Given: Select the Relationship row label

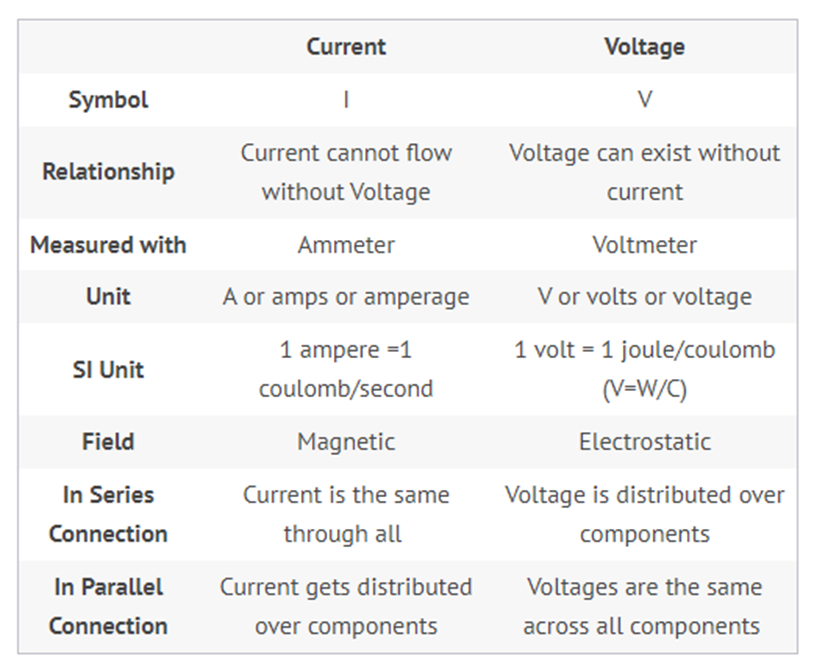Looking at the screenshot, I should (x=108, y=172).
